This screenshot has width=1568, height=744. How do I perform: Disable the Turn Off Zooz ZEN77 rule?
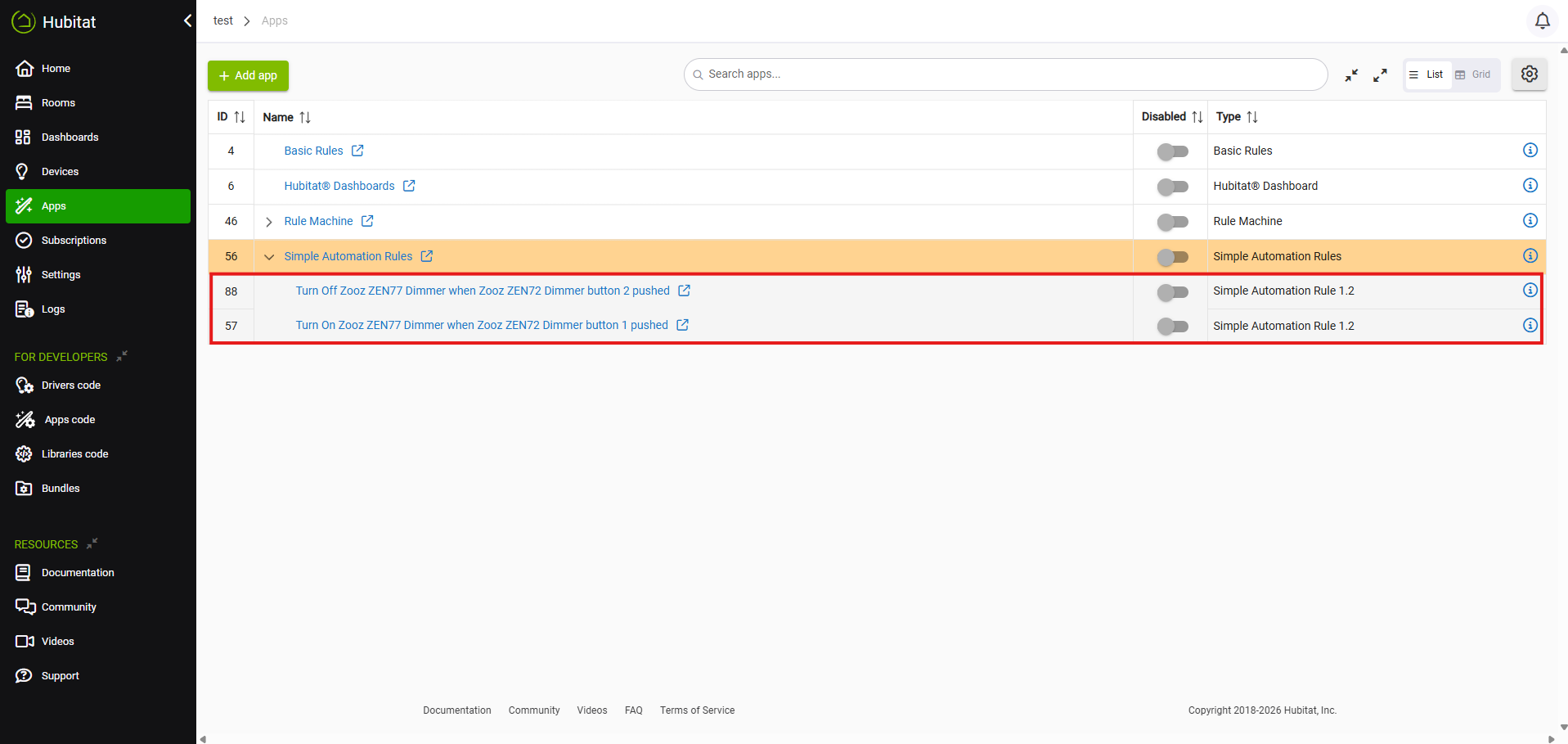point(1172,292)
